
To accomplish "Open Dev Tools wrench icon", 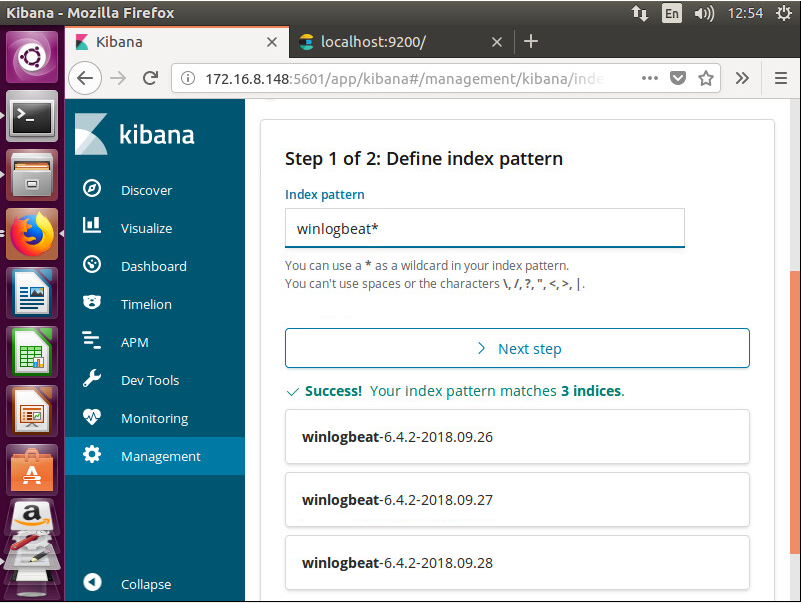I will pyautogui.click(x=92, y=379).
